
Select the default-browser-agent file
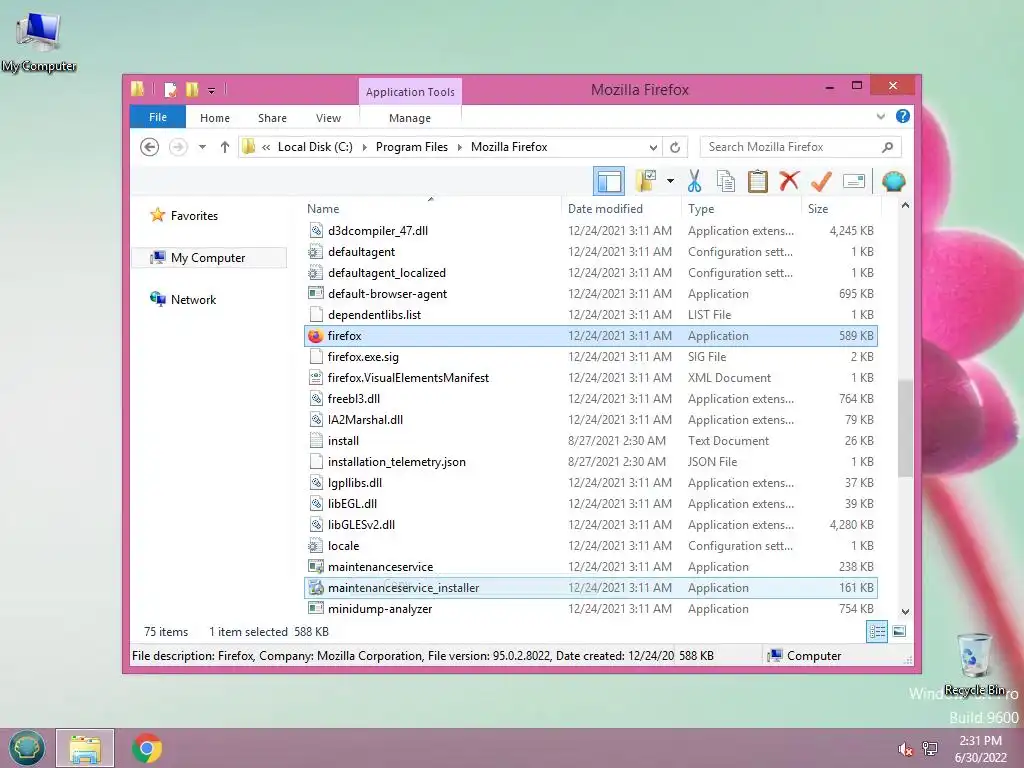click(590, 294)
